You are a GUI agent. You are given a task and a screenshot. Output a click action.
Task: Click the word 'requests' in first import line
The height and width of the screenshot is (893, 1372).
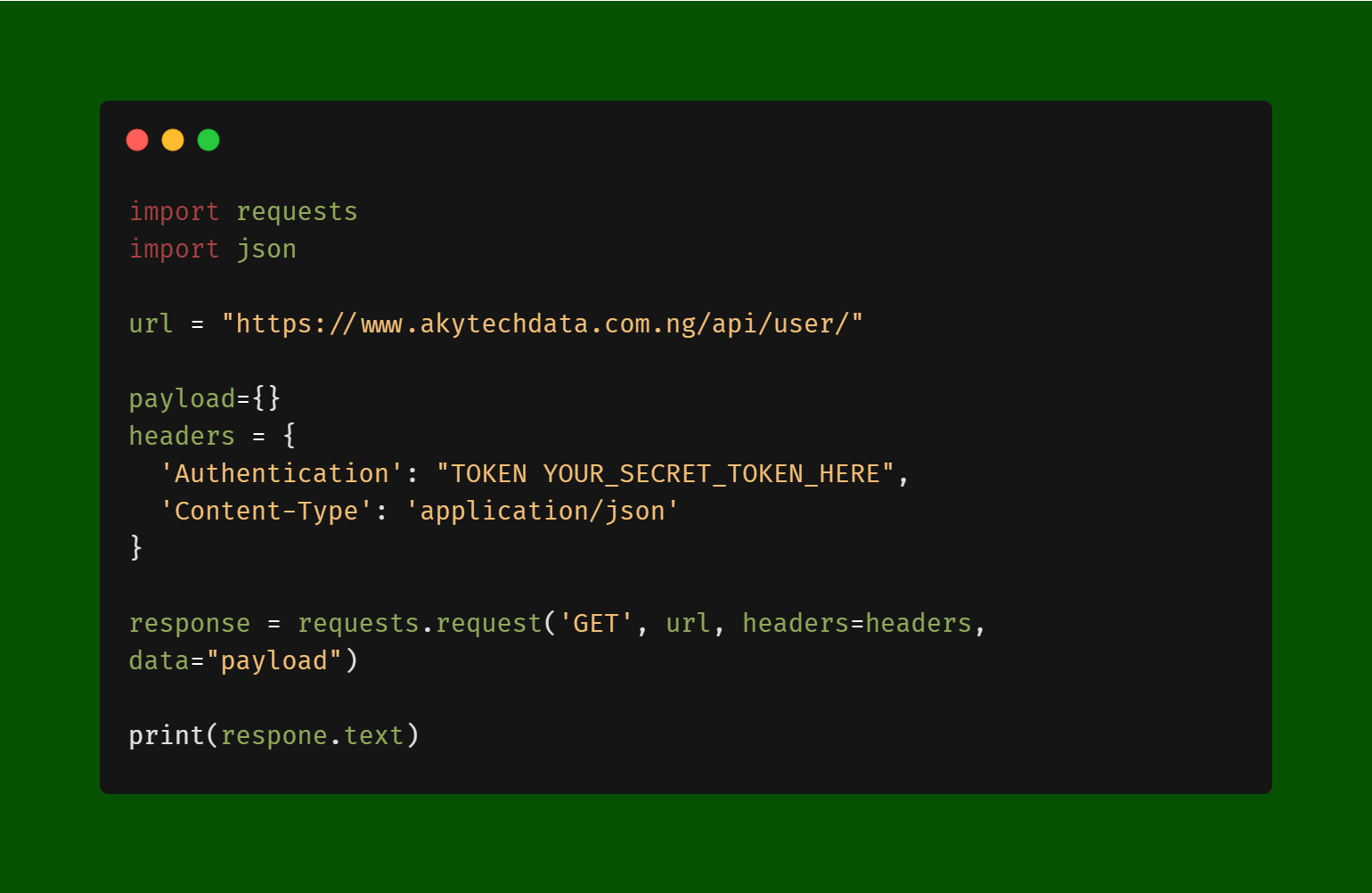[297, 212]
